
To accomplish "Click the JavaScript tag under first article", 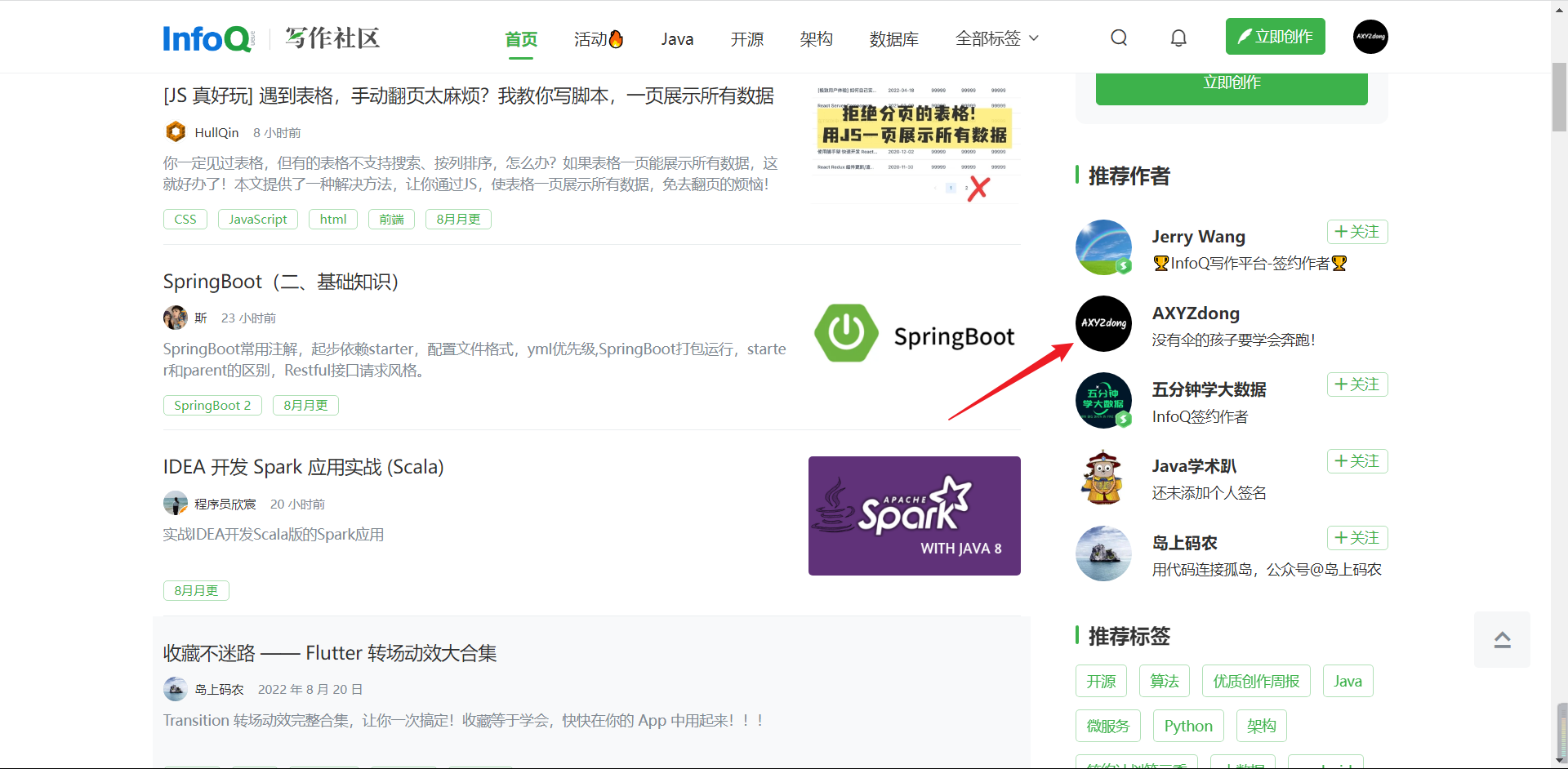I will click(x=258, y=219).
